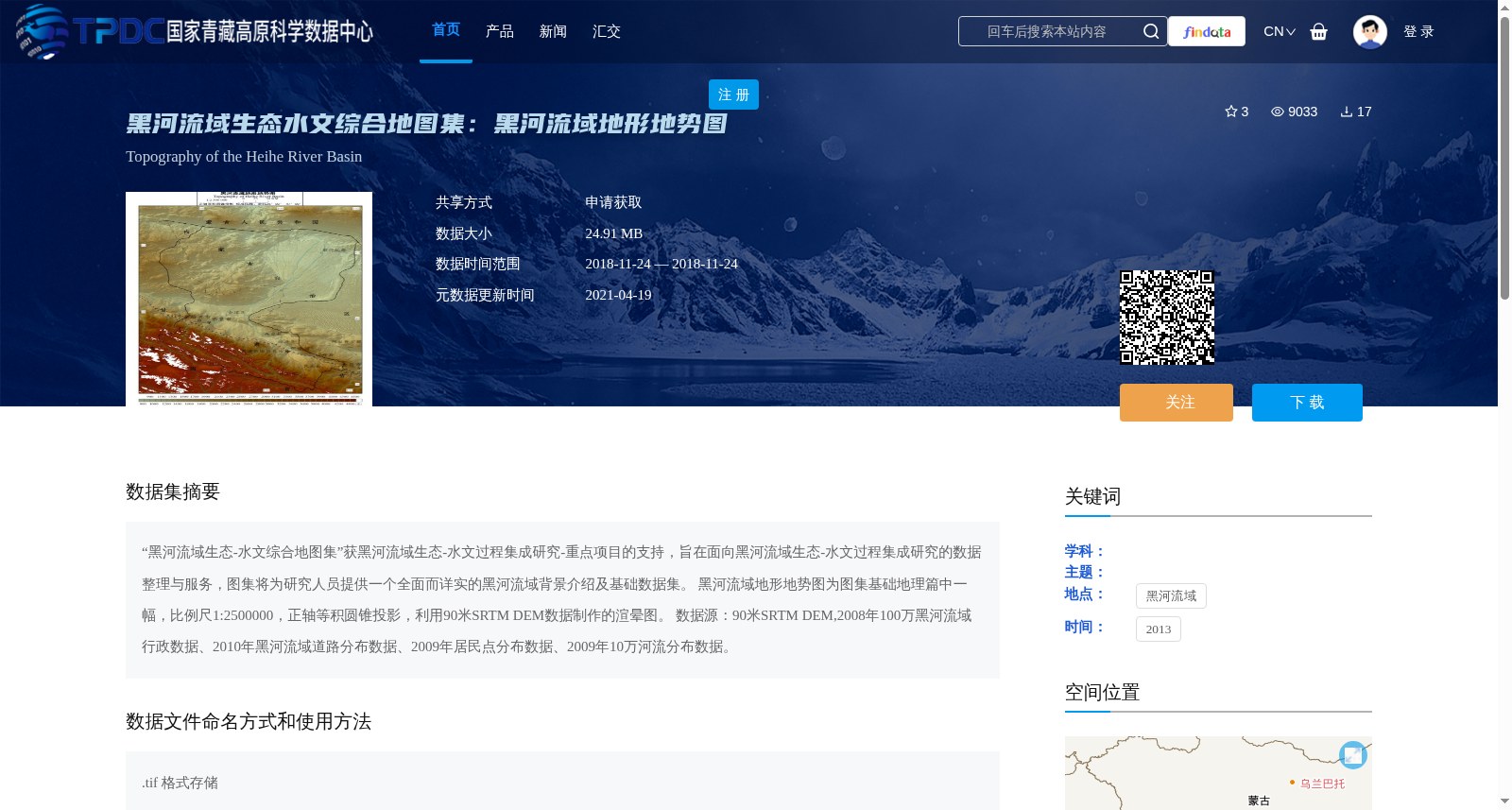The width and height of the screenshot is (1512, 810).
Task: Click the search magnifier icon
Action: coord(1150,31)
